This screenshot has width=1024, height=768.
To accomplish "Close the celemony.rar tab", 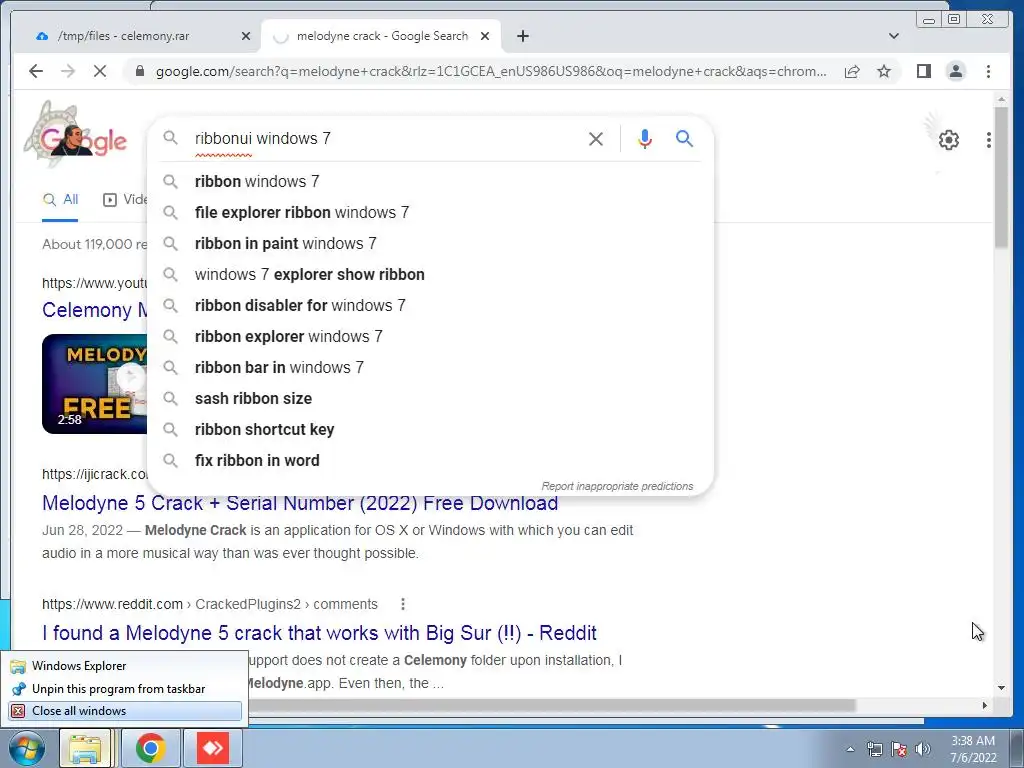I will (246, 36).
